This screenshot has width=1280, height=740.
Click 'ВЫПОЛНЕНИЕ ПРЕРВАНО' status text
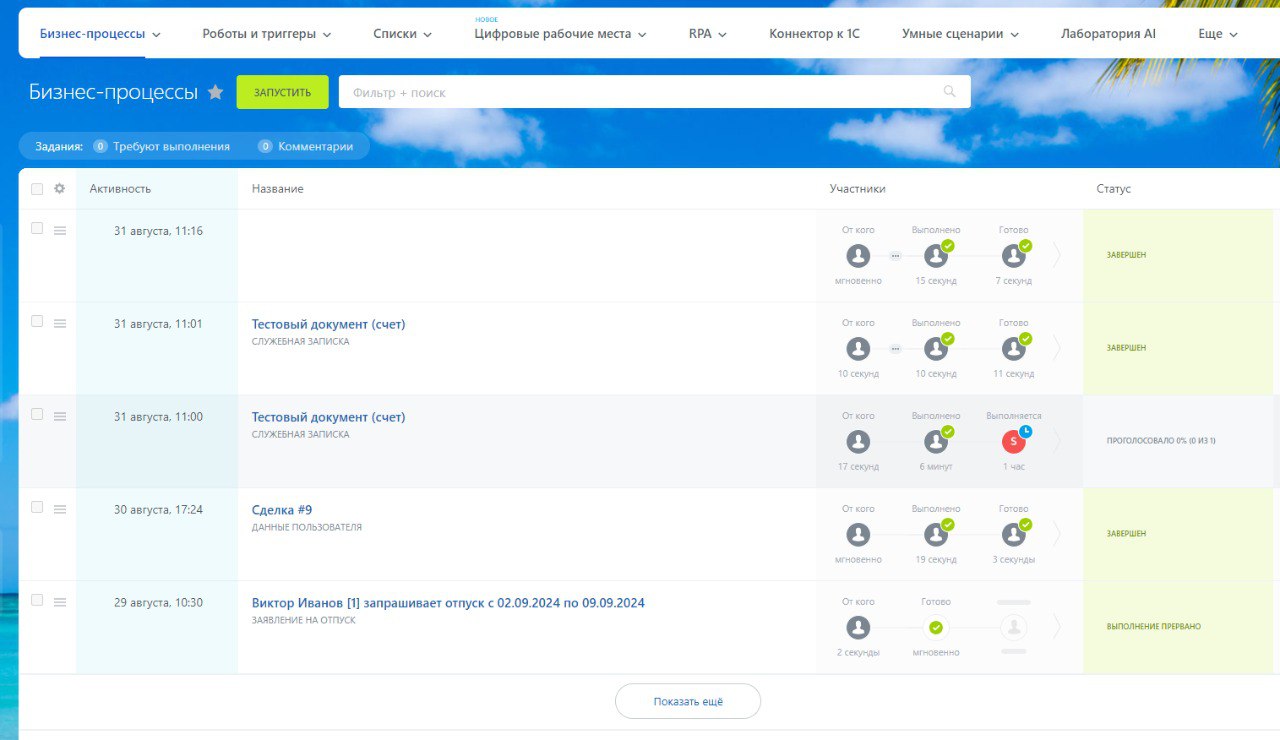[1154, 626]
